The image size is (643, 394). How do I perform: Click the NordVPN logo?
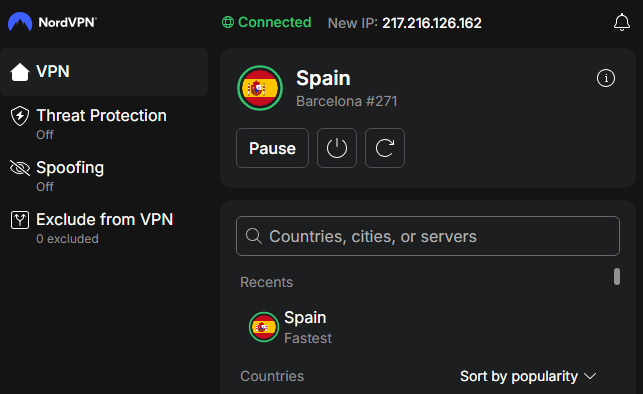pyautogui.click(x=52, y=22)
